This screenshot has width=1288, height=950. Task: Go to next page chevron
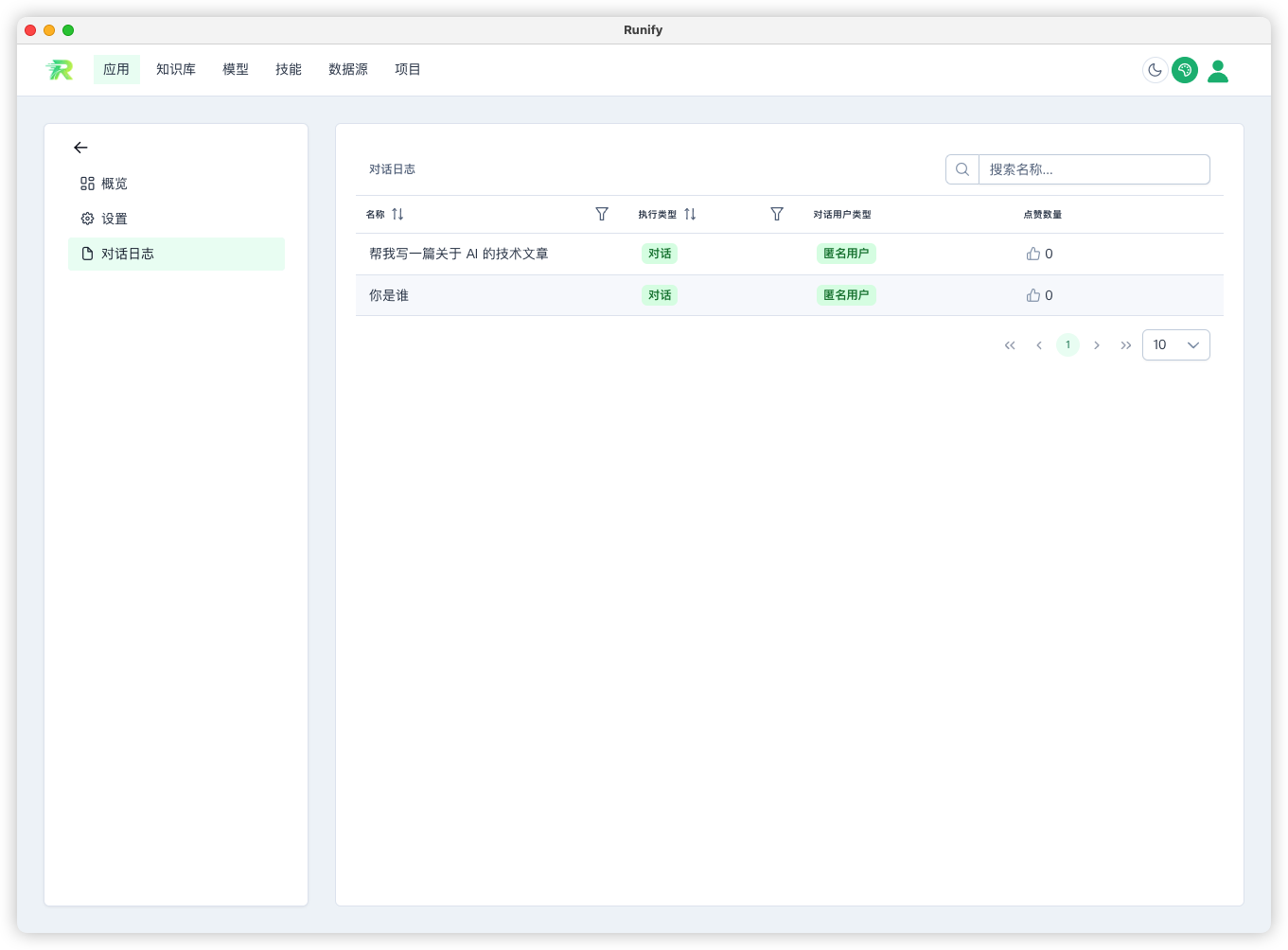point(1097,345)
